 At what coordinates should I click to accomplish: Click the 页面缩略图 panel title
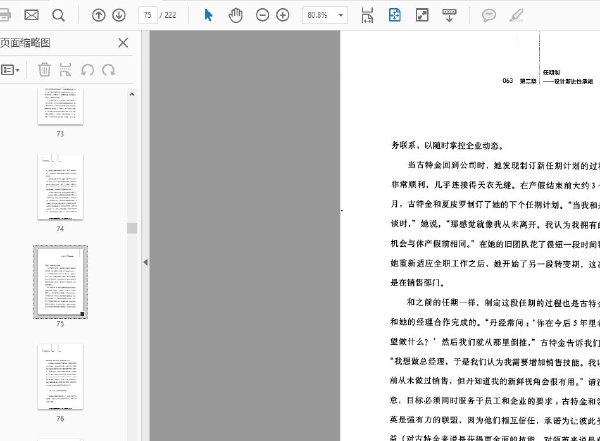(x=25, y=42)
